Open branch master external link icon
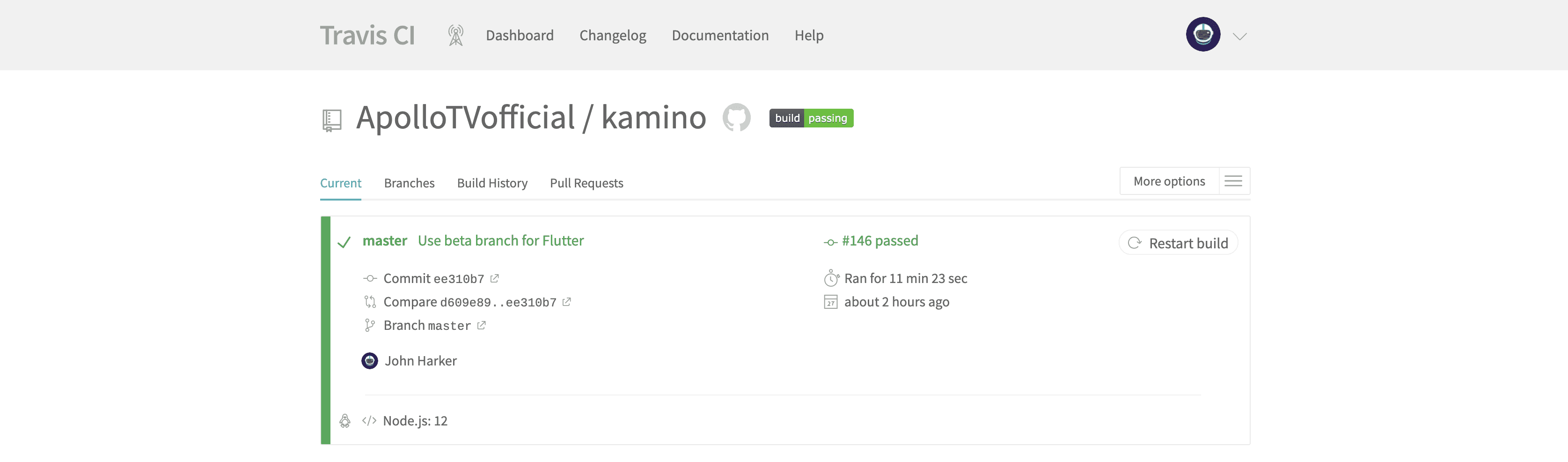Screen dimensions: 1568x462 click(x=482, y=326)
